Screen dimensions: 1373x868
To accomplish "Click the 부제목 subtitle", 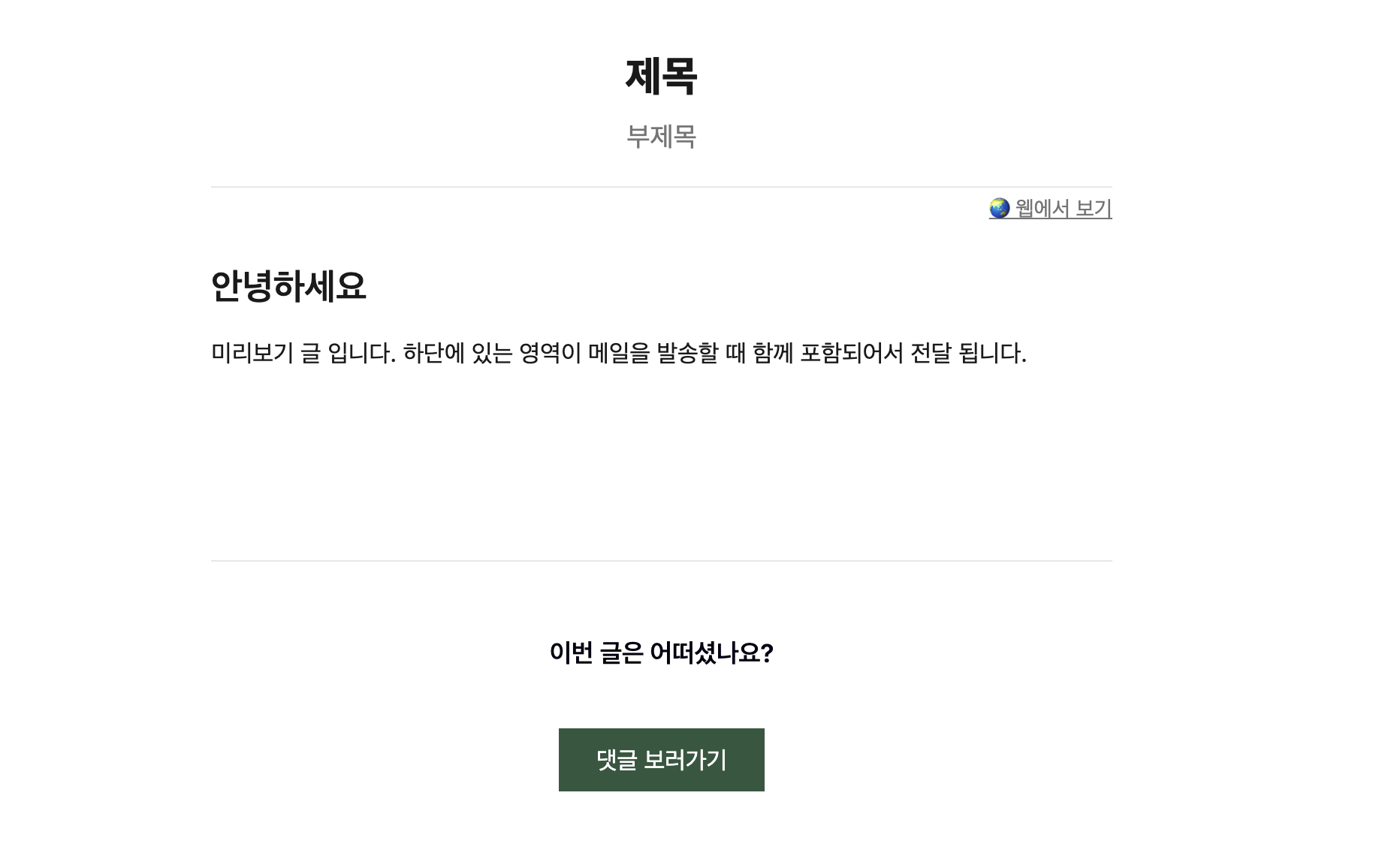I will click(x=662, y=135).
